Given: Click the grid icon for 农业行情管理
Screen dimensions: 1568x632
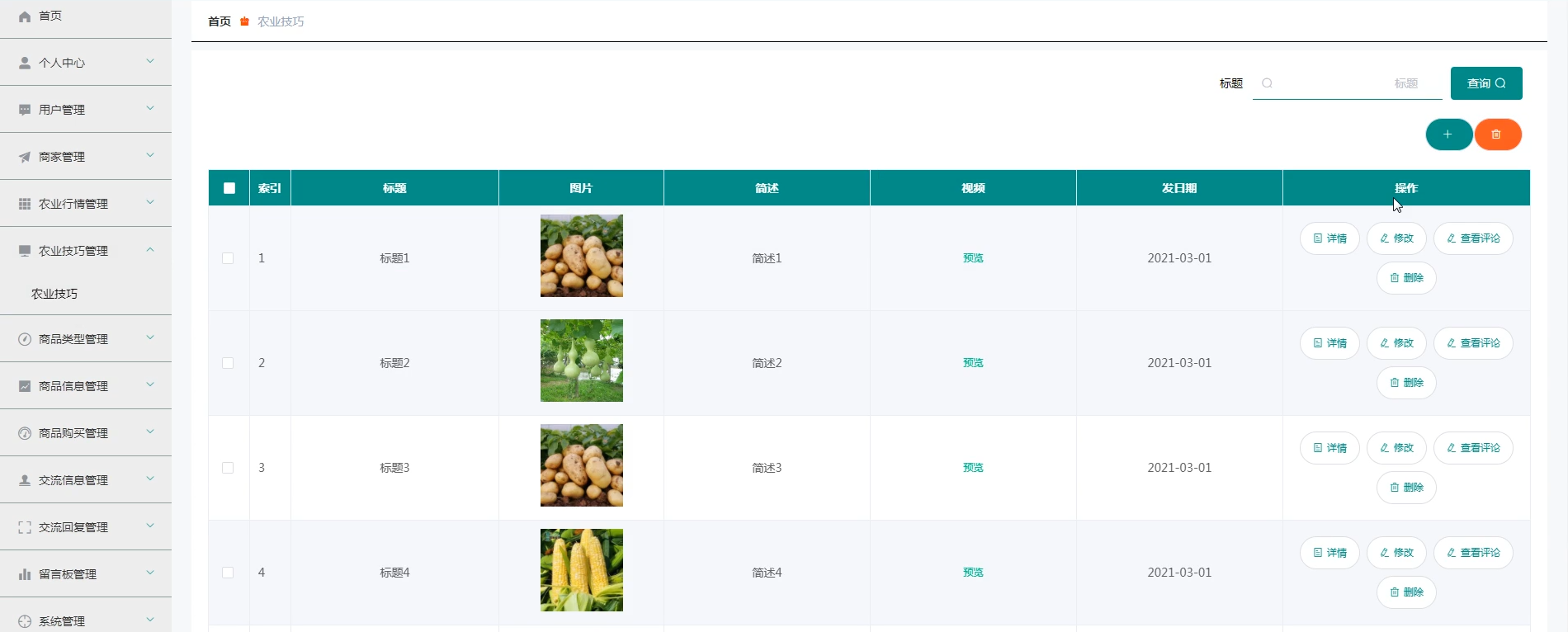Looking at the screenshot, I should 25,204.
